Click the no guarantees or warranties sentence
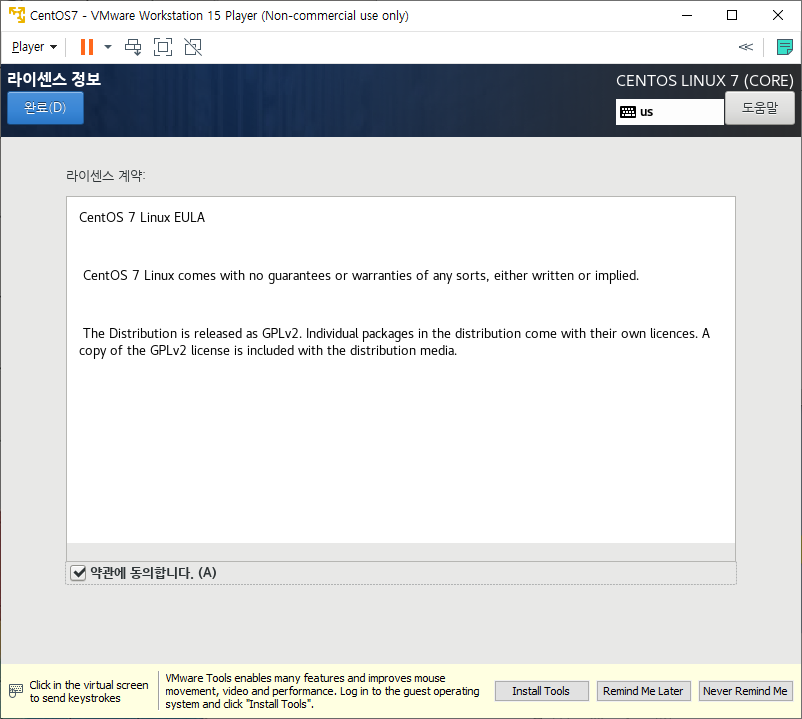 pos(361,276)
